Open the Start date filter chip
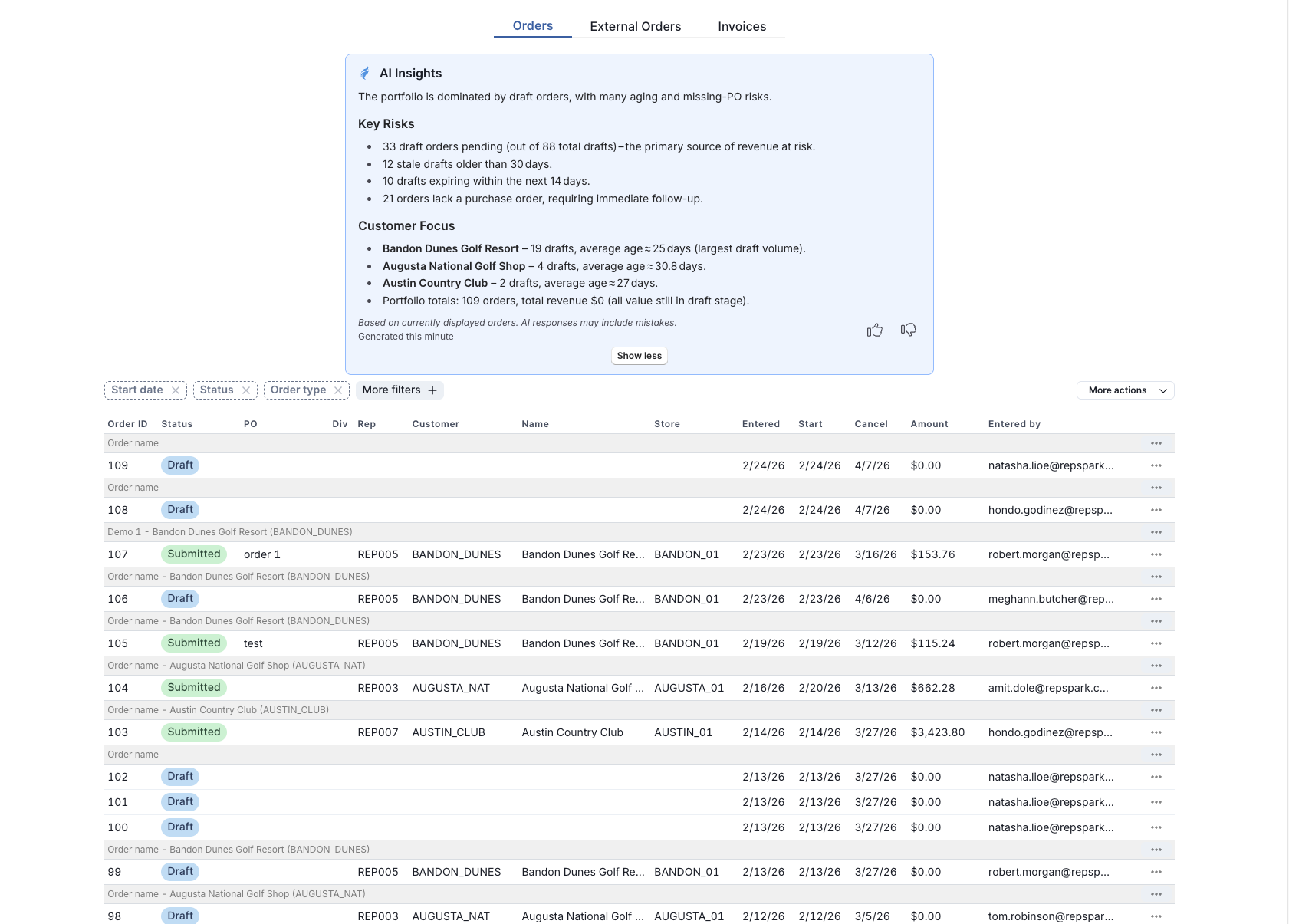 137,390
